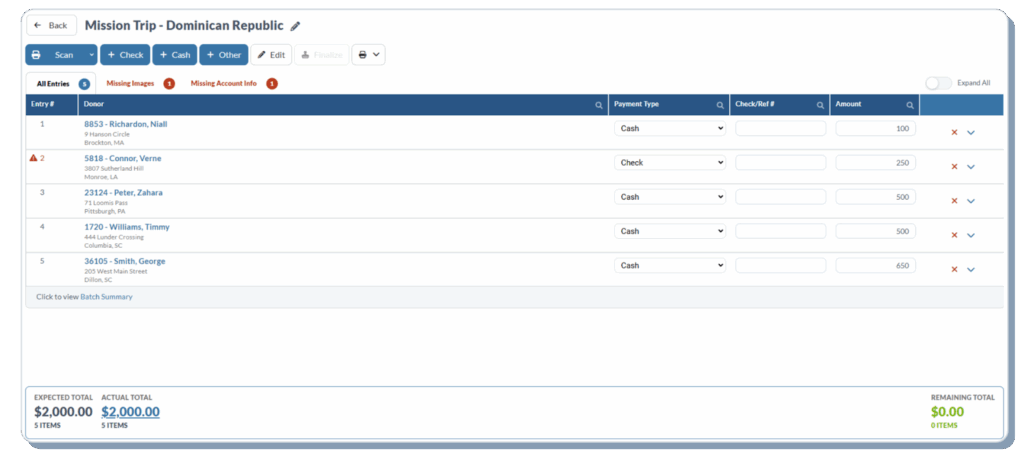The width and height of the screenshot is (1024, 460).
Task: Click the $0.00 remaining total
Action: click(x=947, y=412)
